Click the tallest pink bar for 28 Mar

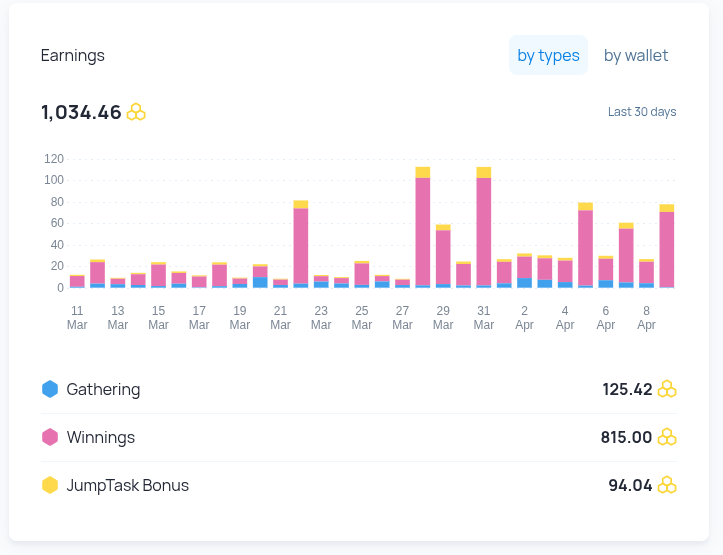point(423,230)
